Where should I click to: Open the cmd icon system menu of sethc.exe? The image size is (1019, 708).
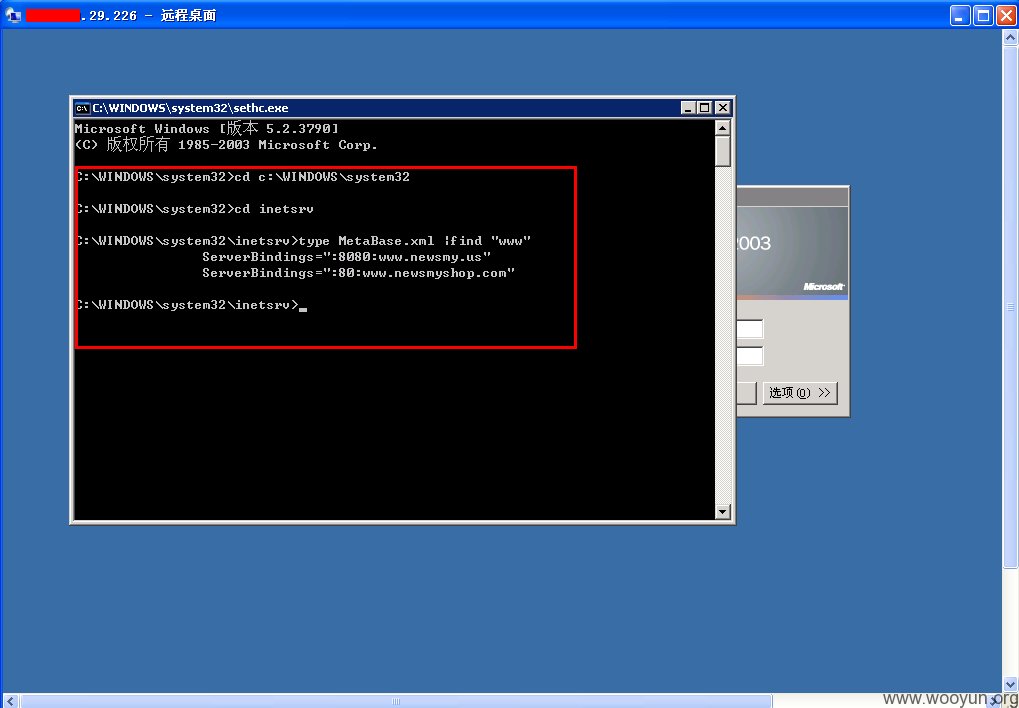82,108
